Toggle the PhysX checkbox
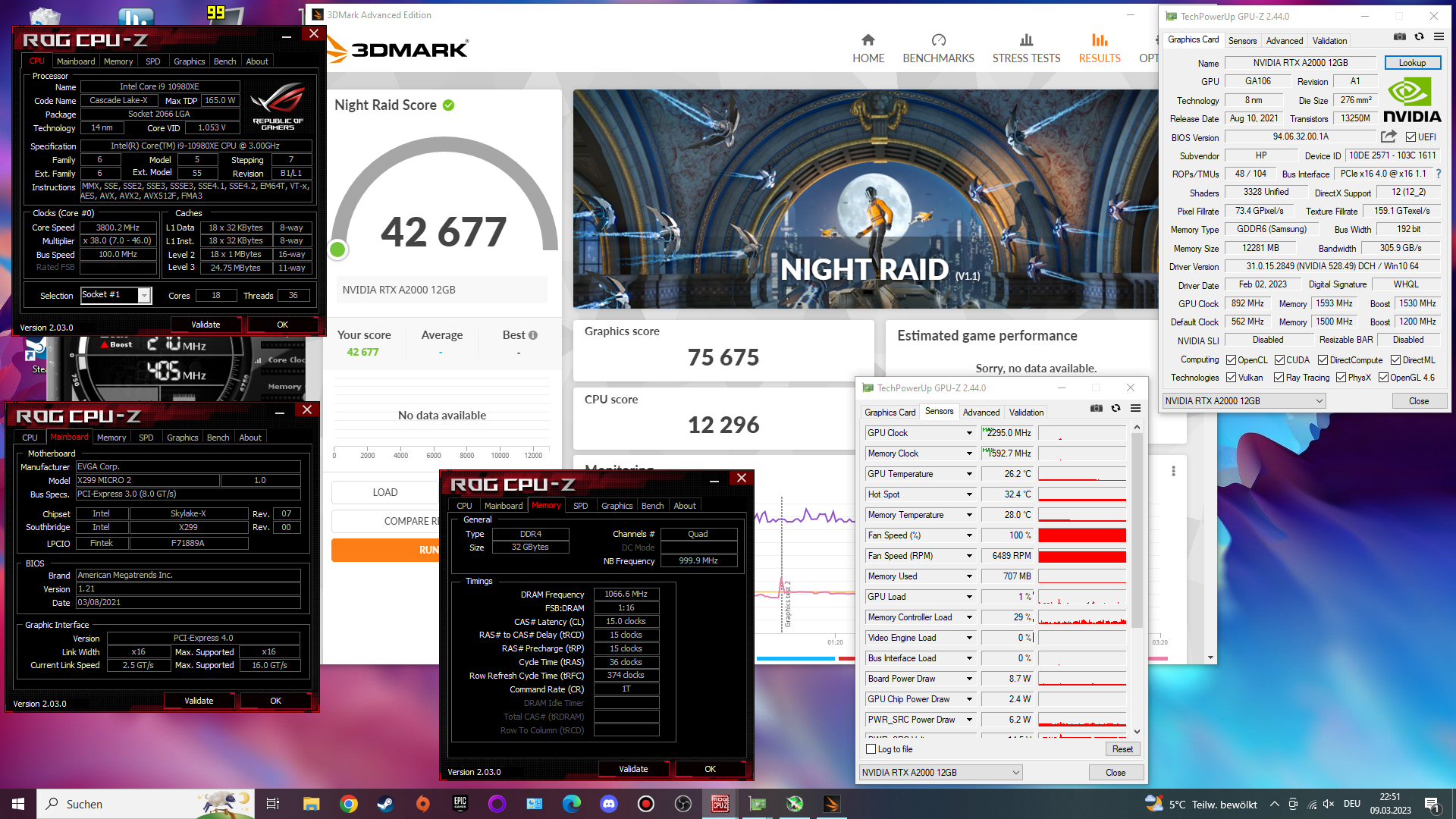 point(1341,377)
